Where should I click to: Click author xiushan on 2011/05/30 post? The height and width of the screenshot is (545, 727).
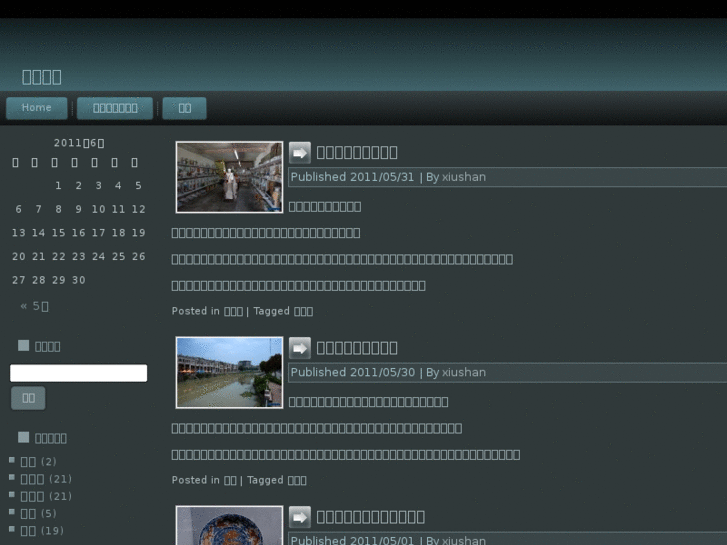pyautogui.click(x=464, y=372)
